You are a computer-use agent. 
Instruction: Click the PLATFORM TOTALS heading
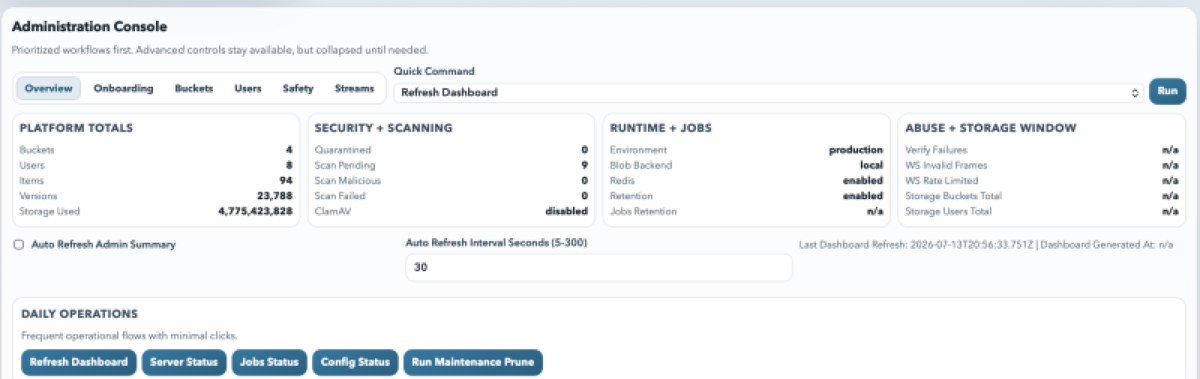pos(76,128)
